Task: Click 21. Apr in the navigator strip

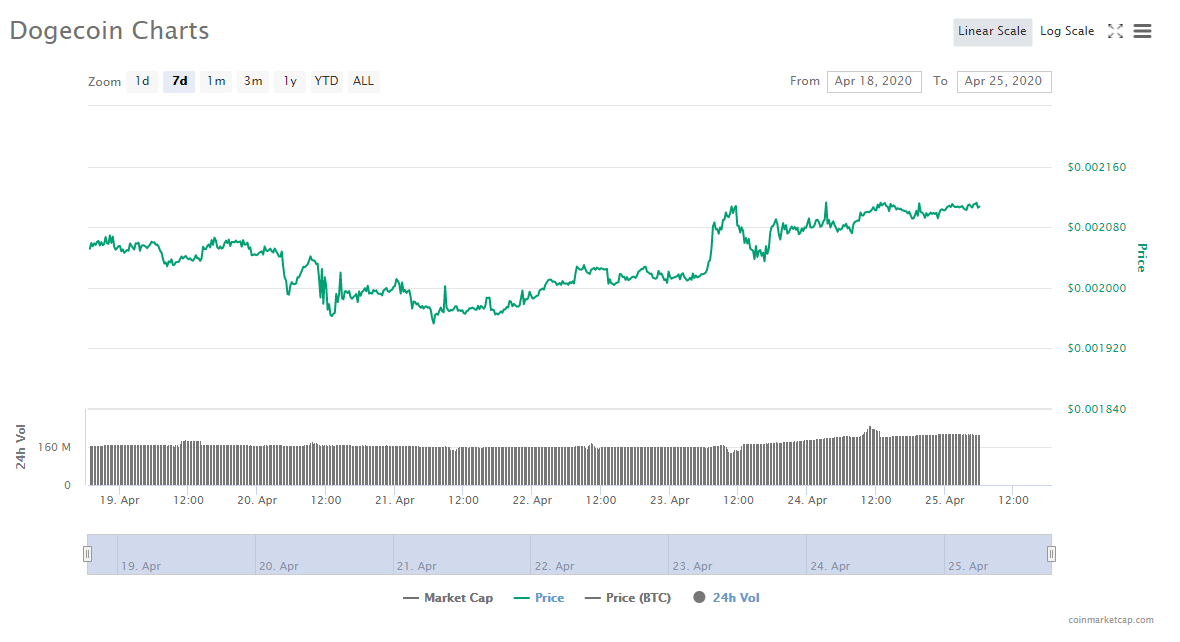Action: tap(416, 566)
